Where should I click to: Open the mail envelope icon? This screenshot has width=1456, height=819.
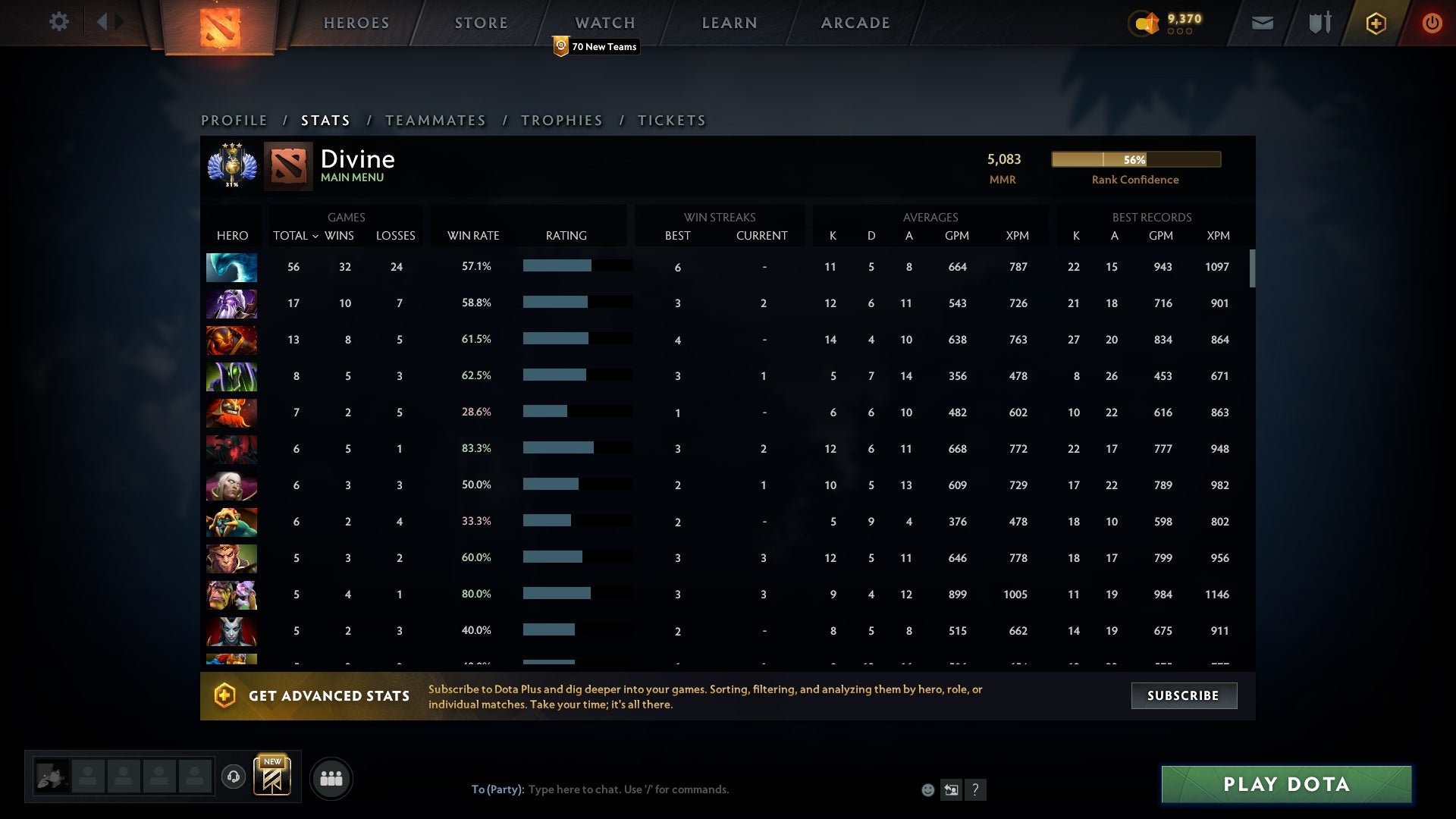coord(1262,23)
